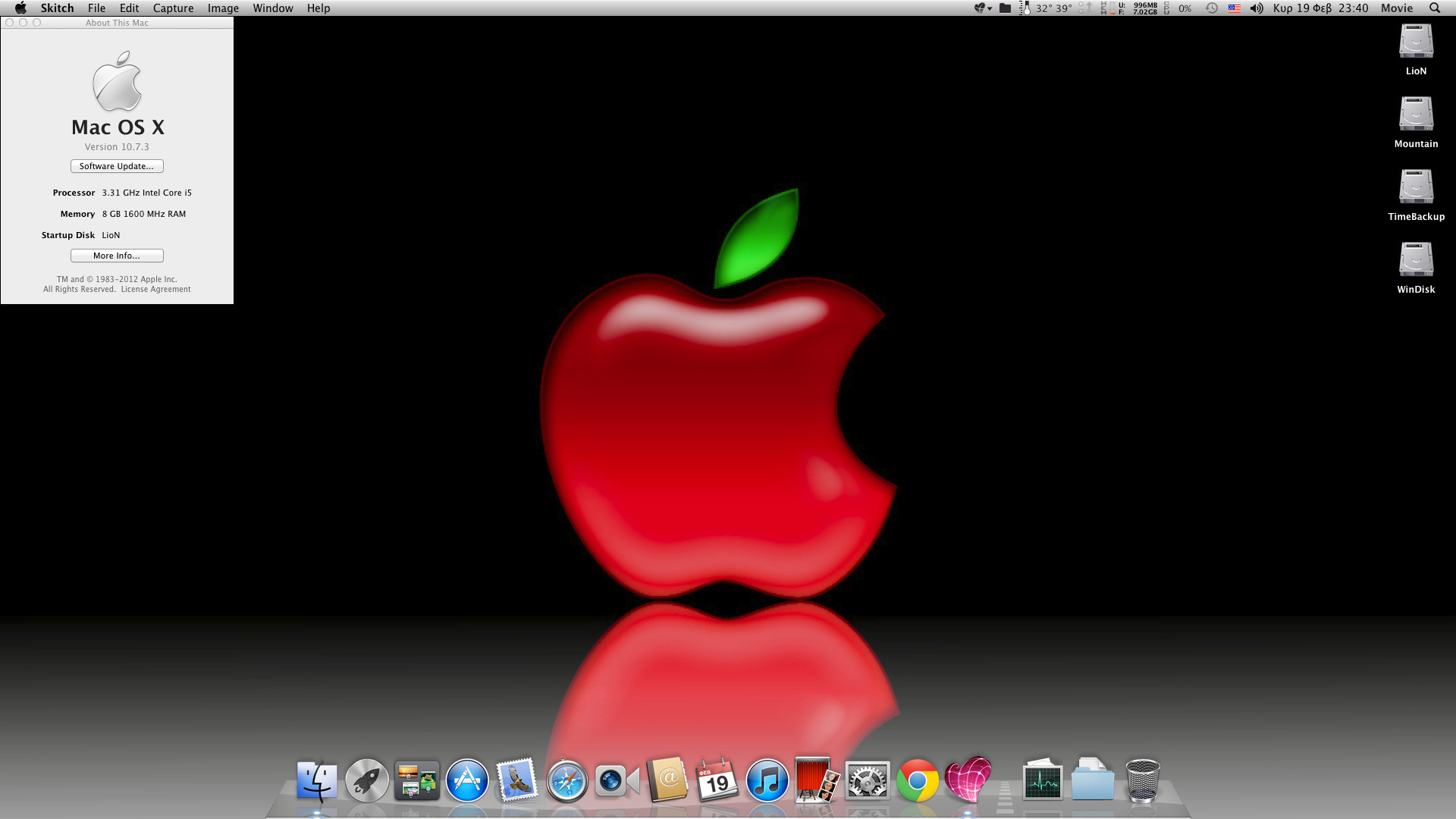
Task: Open Photo Booth from the dock
Action: point(817,780)
